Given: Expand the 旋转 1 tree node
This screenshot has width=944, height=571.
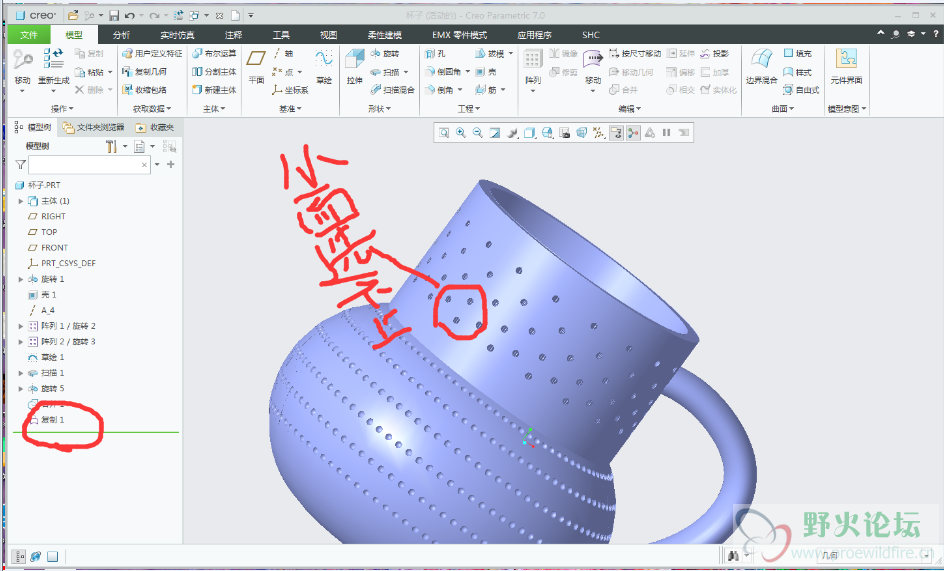Looking at the screenshot, I should 20,279.
